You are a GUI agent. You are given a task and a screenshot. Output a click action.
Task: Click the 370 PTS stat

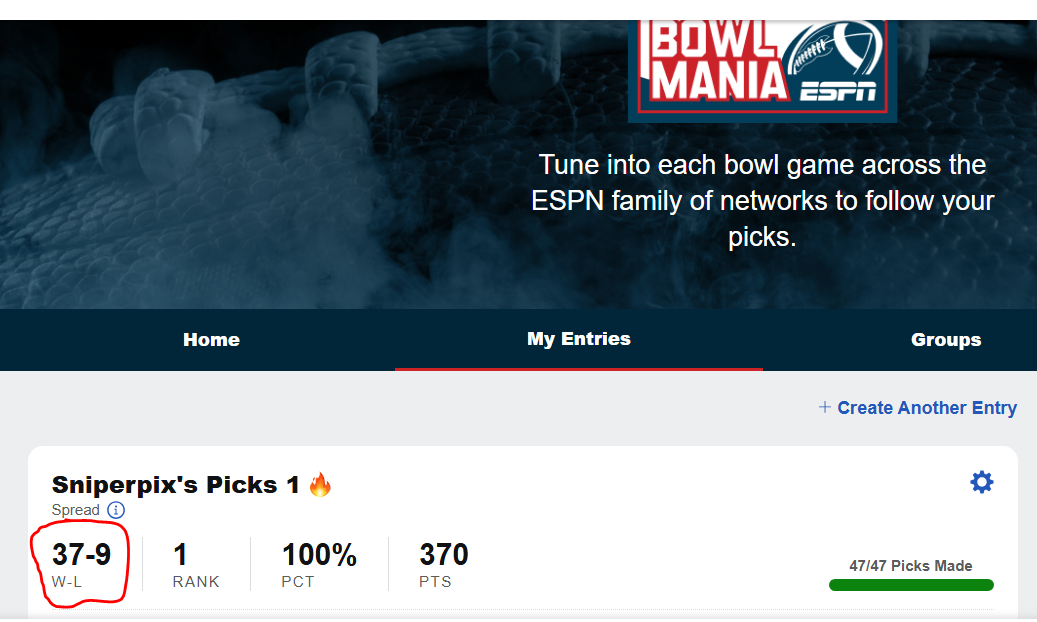[443, 555]
